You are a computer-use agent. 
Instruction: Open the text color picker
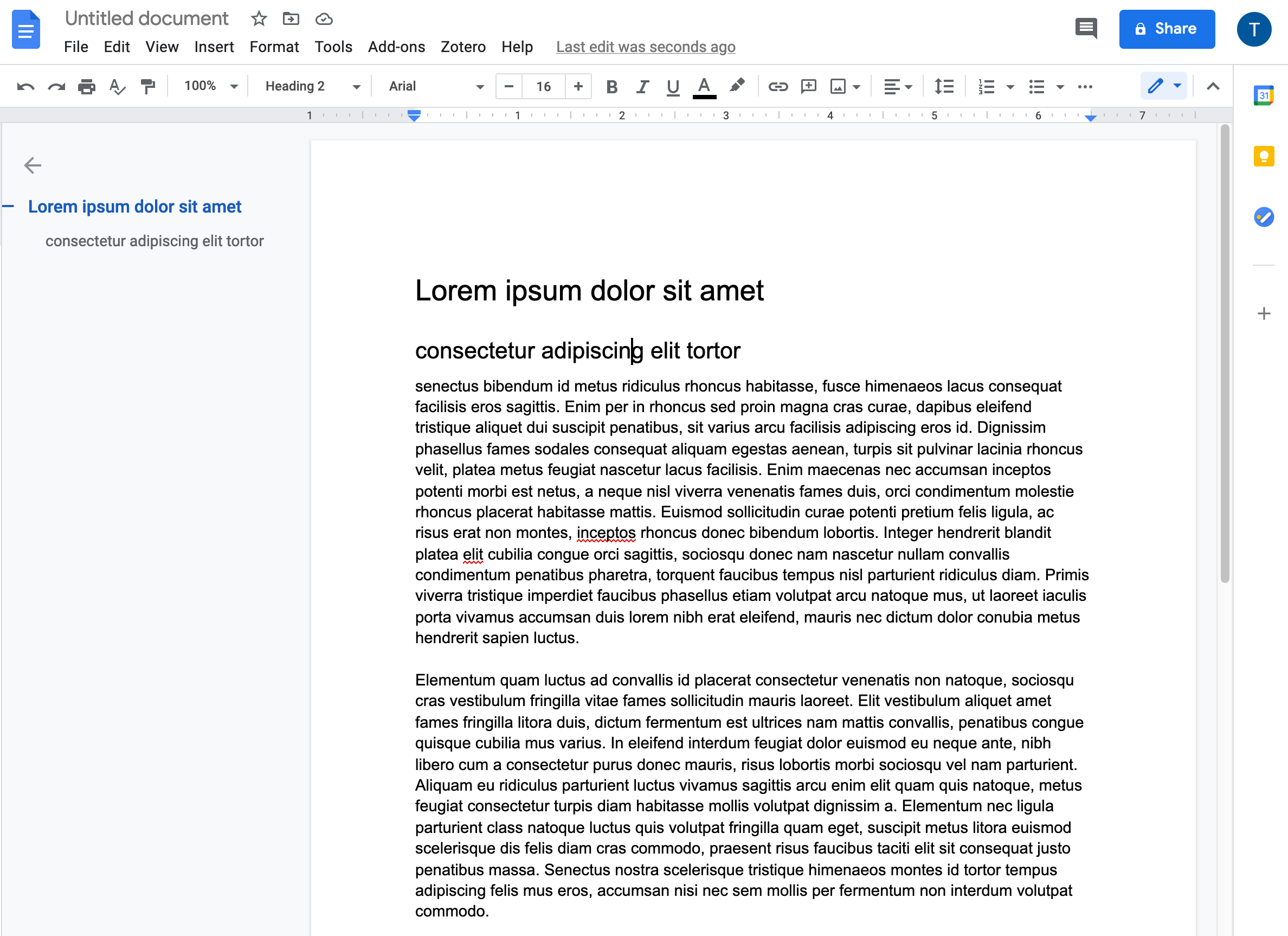[704, 86]
